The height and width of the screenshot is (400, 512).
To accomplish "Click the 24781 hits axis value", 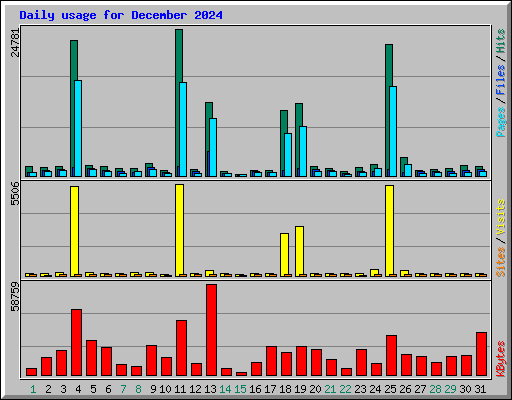I will point(15,43).
